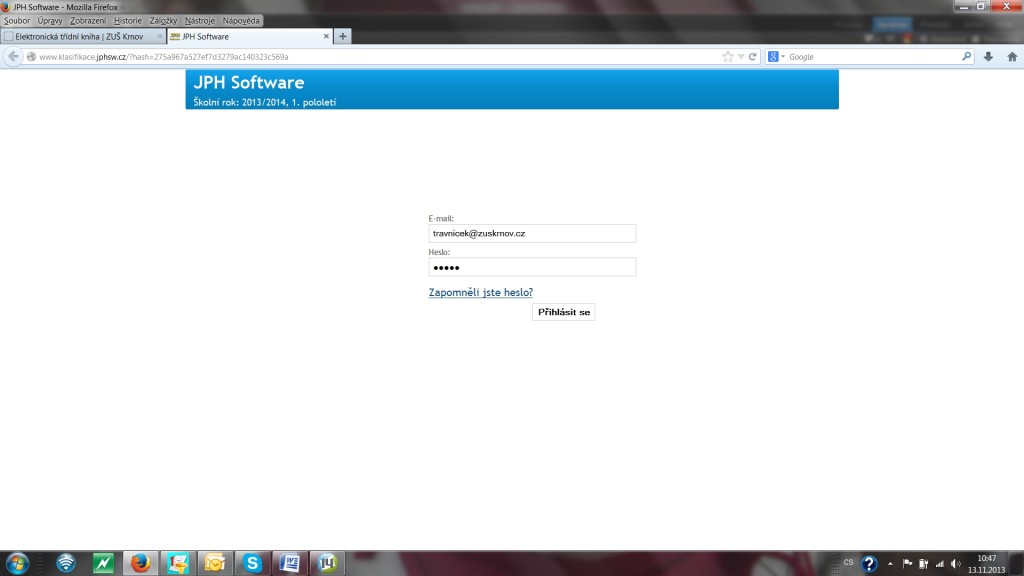Image resolution: width=1024 pixels, height=576 pixels.
Task: Open Skype from the taskbar
Action: point(252,563)
